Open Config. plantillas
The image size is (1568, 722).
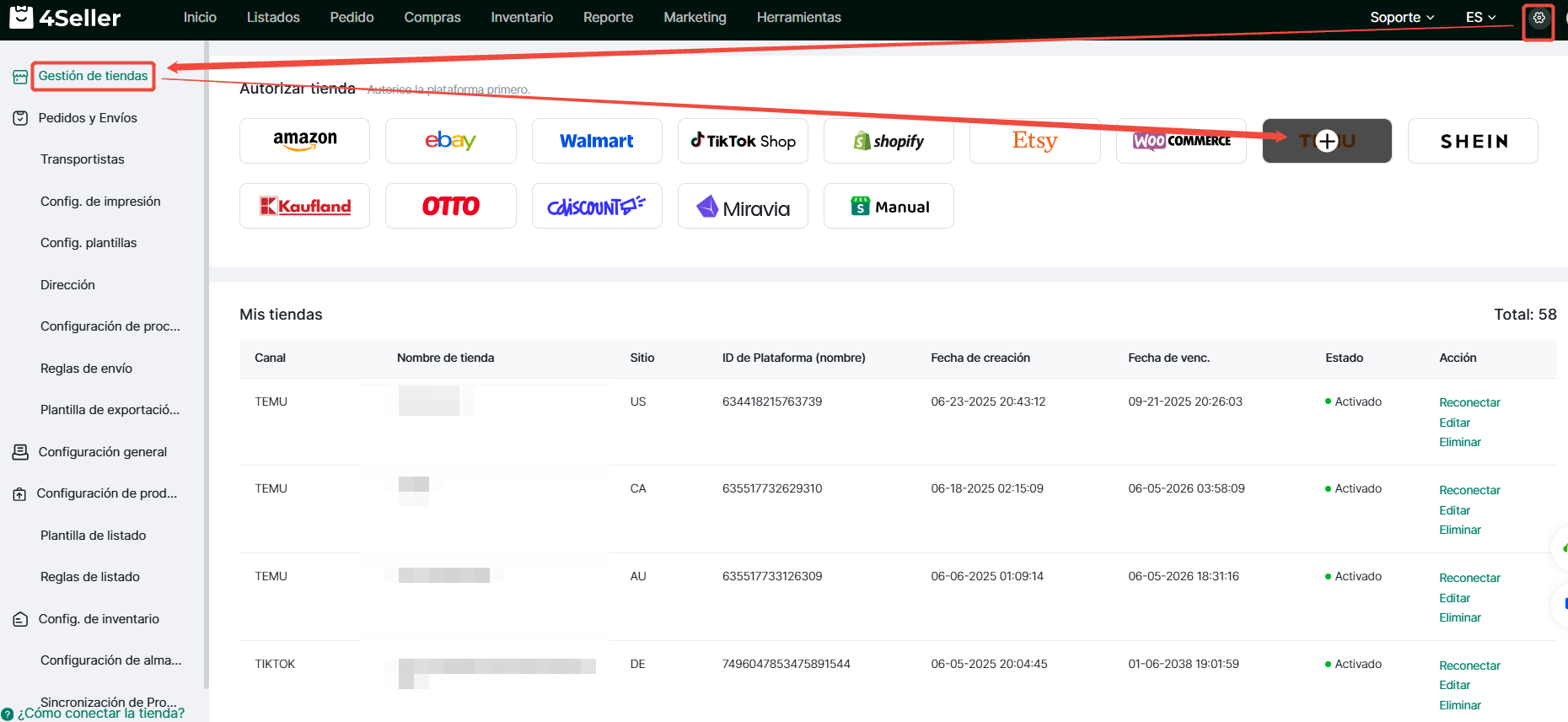click(x=89, y=243)
